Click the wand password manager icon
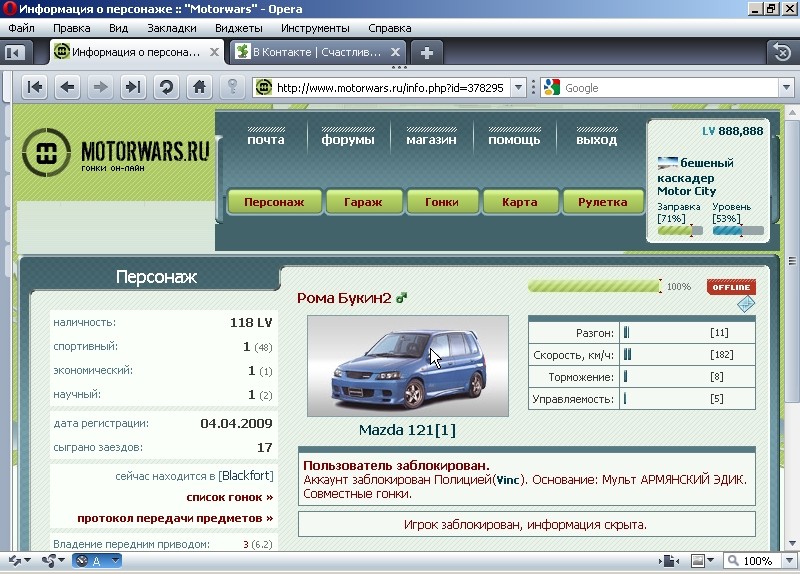The width and height of the screenshot is (800, 574). coord(232,87)
